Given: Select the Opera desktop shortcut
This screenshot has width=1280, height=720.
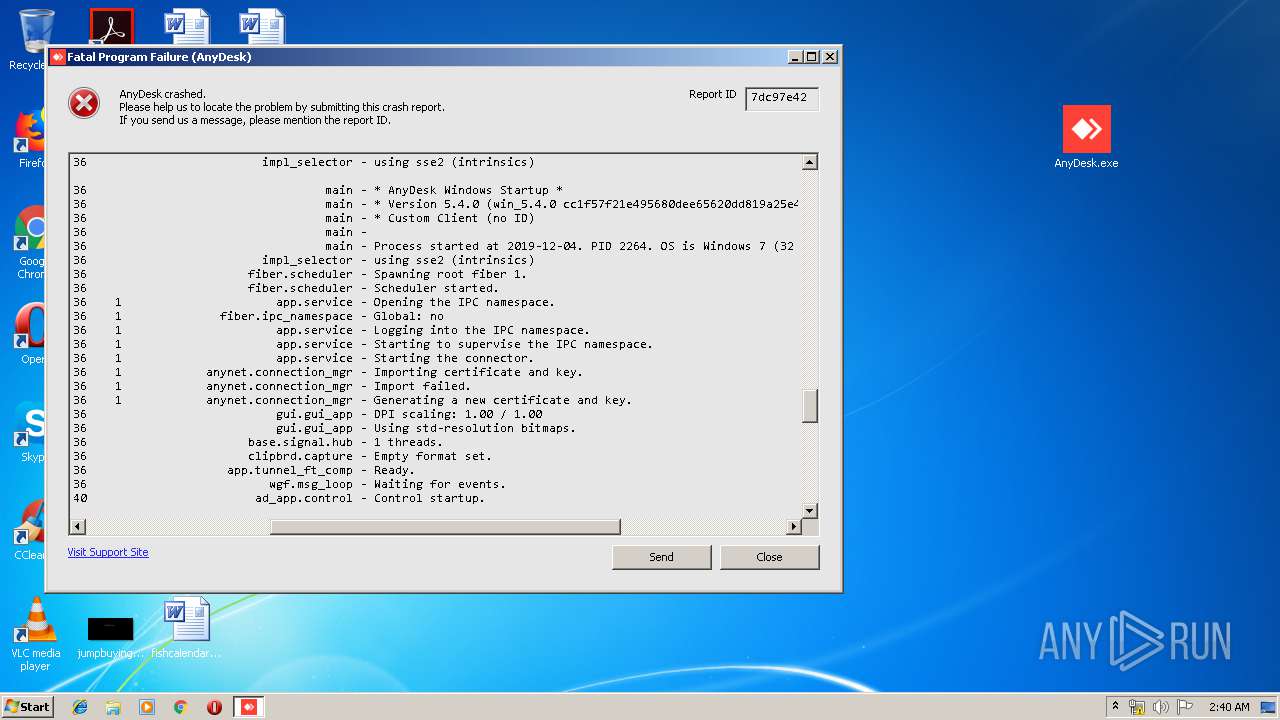Looking at the screenshot, I should point(30,334).
